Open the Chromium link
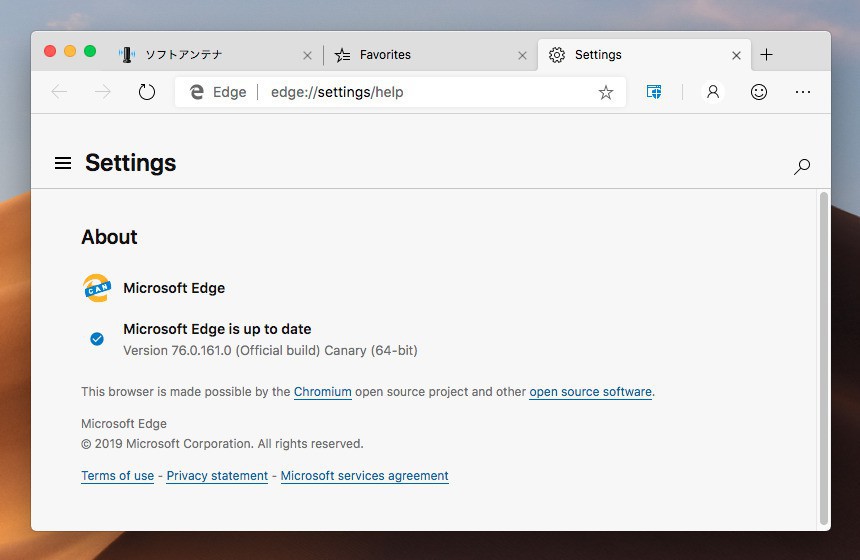Viewport: 860px width, 560px height. click(322, 392)
